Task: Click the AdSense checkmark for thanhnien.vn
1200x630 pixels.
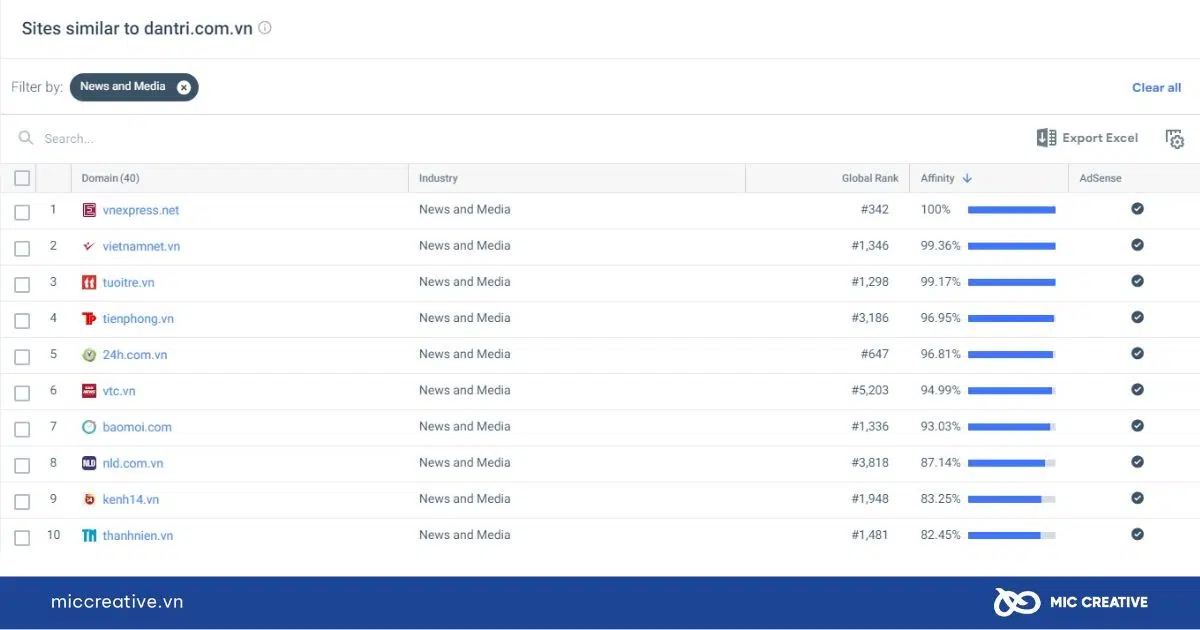Action: [1137, 534]
